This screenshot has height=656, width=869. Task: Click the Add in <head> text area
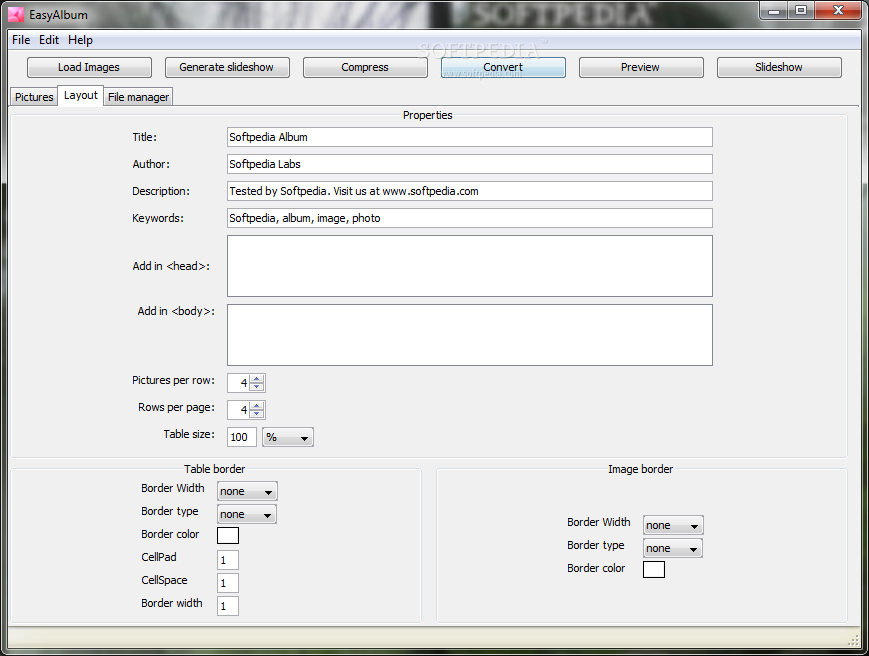(469, 266)
